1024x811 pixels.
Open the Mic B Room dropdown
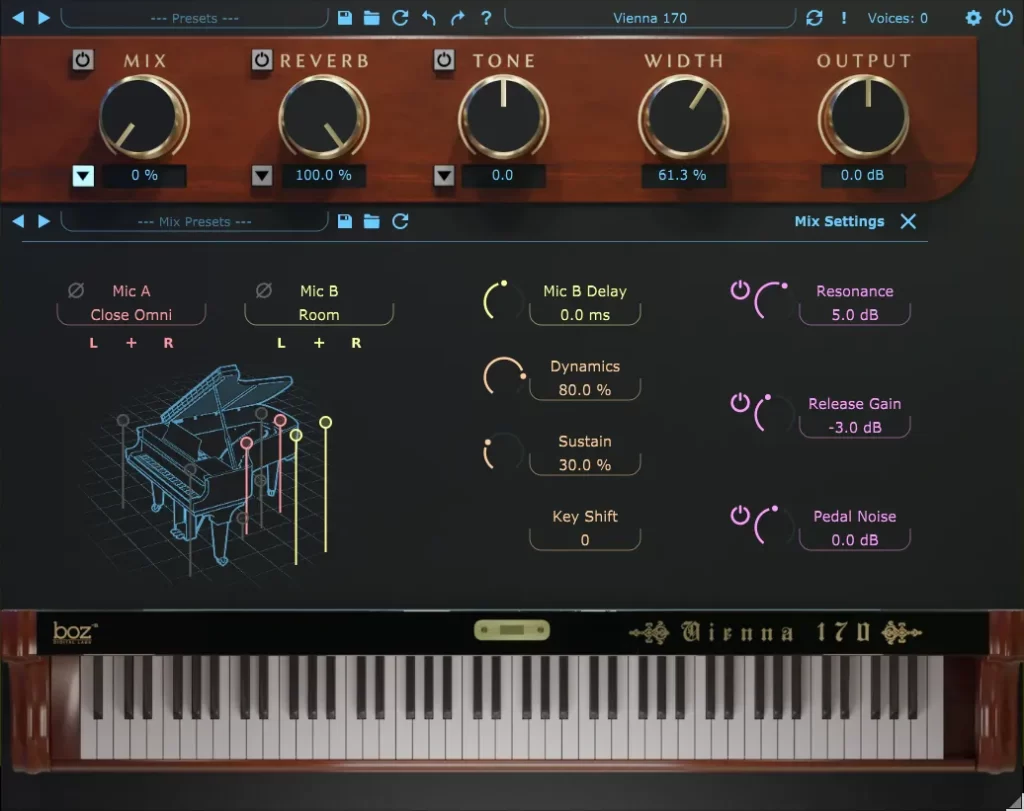[x=319, y=315]
